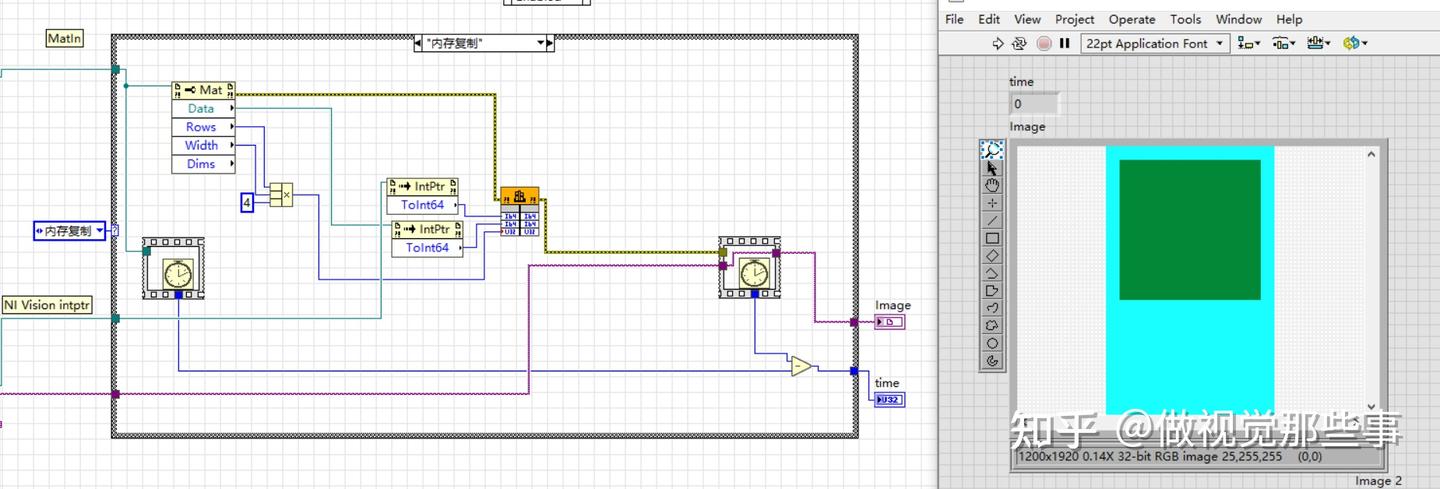Viewport: 1440px width, 489px height.
Task: Open the Resize Objects dropdown
Action: 1319,43
